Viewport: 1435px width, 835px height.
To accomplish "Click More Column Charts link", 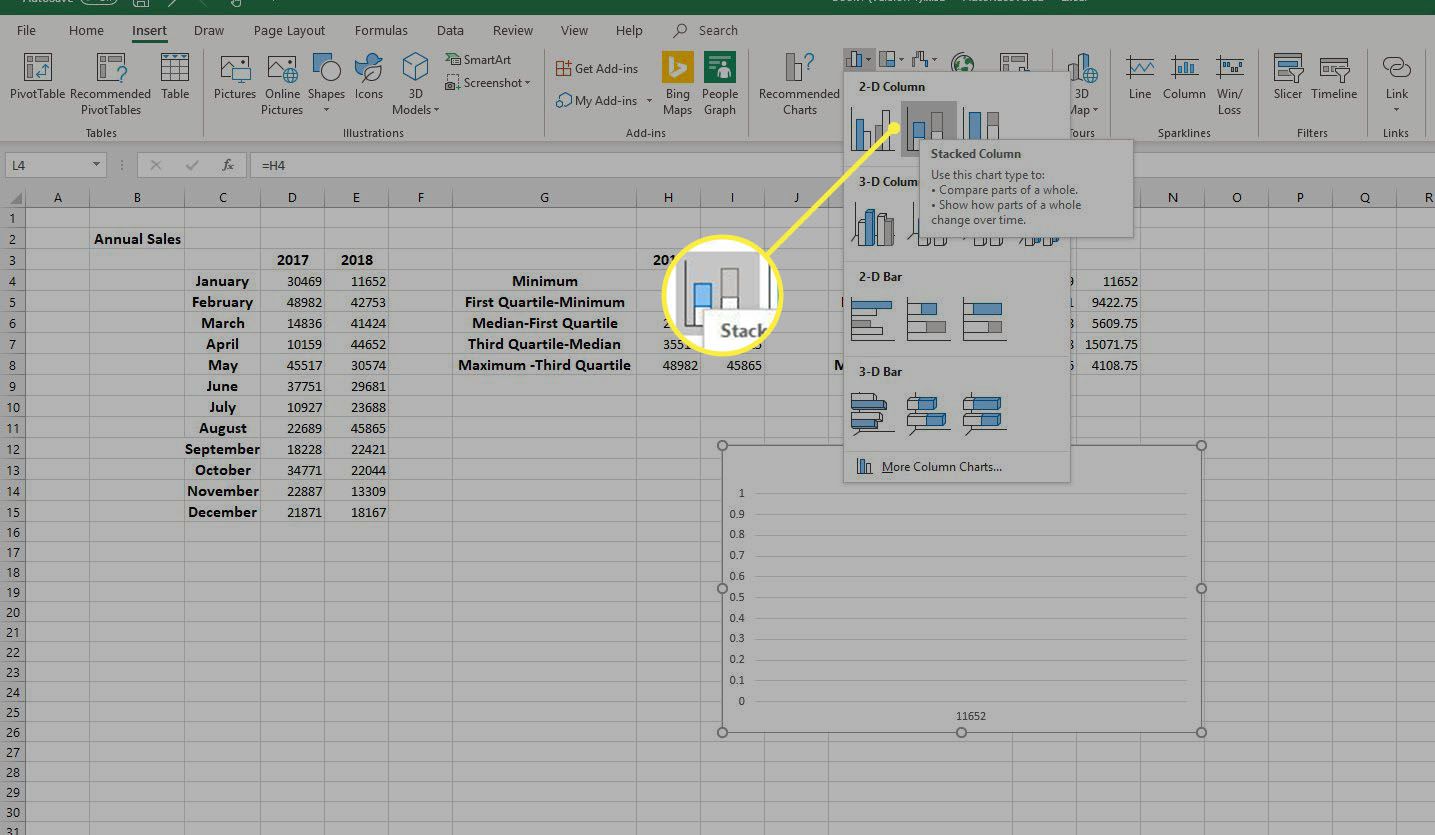I will [x=940, y=467].
